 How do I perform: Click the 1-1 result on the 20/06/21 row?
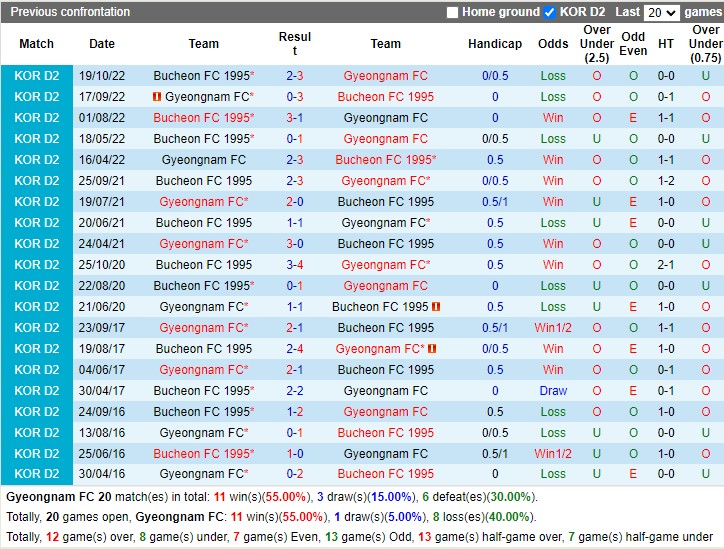295,223
